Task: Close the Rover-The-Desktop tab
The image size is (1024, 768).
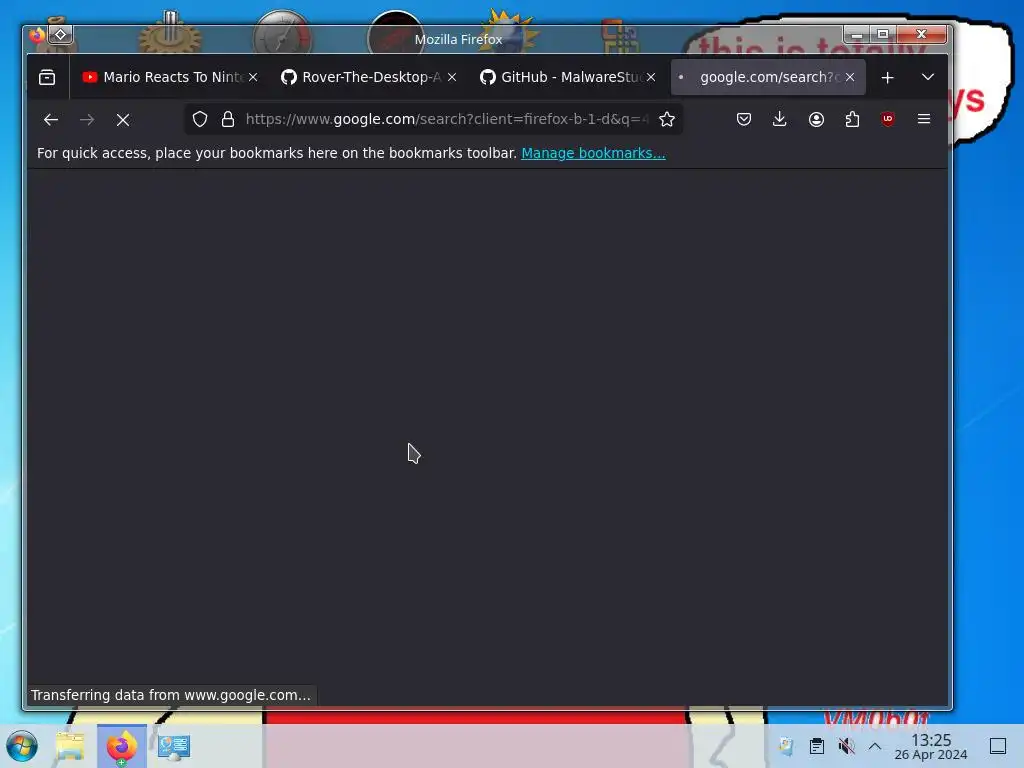Action: (x=452, y=77)
